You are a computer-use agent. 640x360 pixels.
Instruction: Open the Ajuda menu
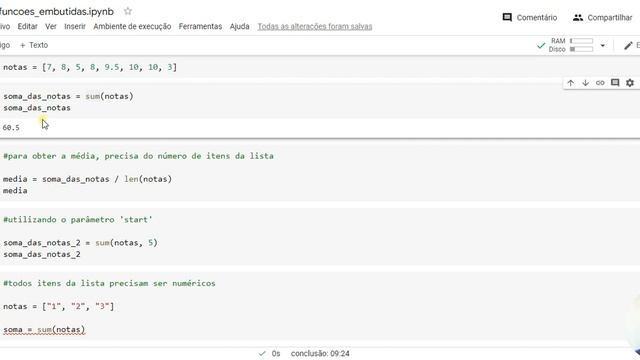(x=239, y=27)
